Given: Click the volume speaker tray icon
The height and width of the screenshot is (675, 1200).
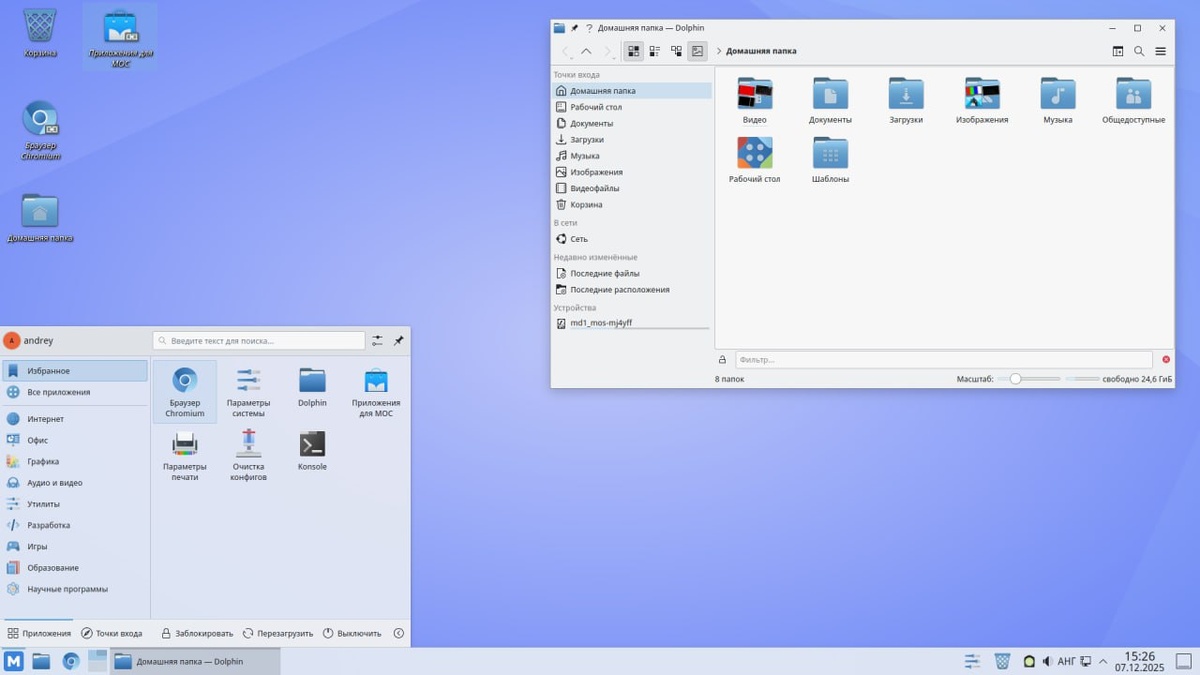Looking at the screenshot, I should pyautogui.click(x=1047, y=661).
